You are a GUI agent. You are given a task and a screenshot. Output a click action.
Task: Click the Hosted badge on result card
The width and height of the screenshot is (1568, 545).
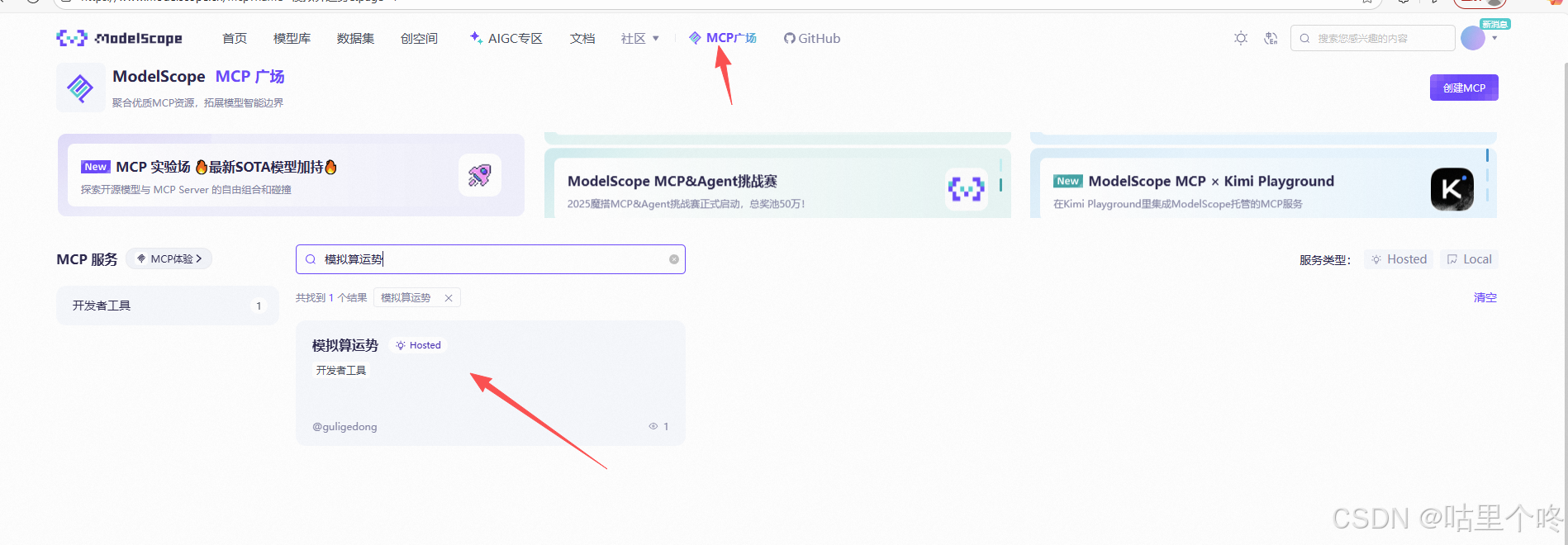tap(418, 345)
